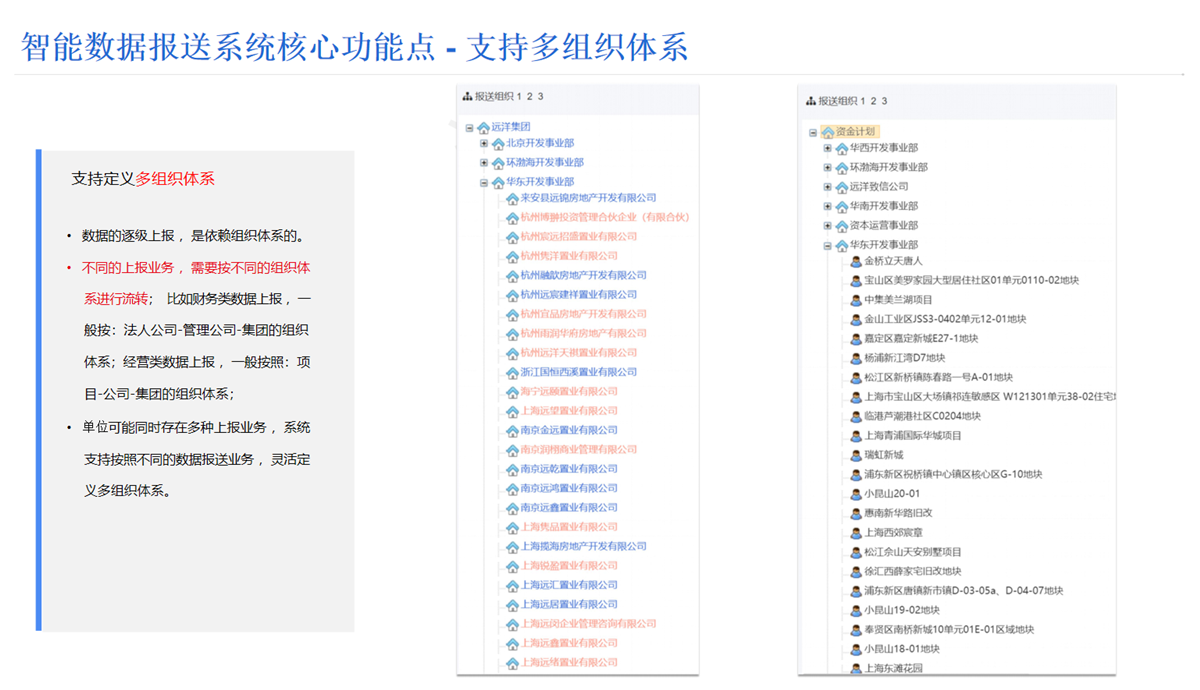Click the house icon beside 远洋集团 root node
The image size is (1200, 690).
[484, 128]
